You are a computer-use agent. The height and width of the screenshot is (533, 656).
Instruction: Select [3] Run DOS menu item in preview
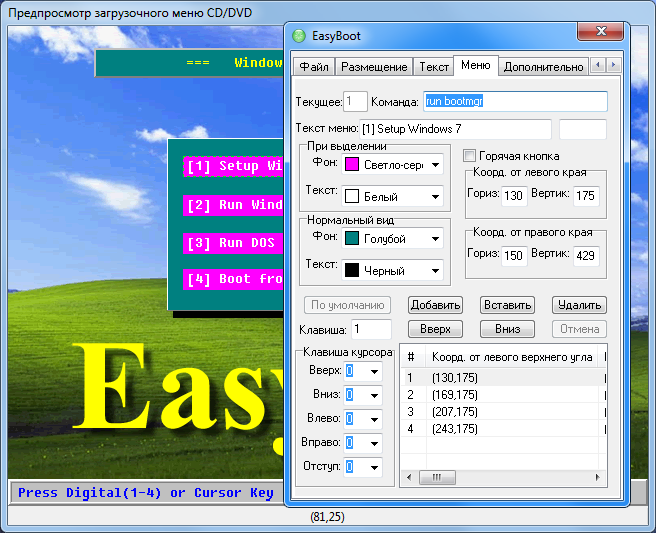click(x=233, y=243)
